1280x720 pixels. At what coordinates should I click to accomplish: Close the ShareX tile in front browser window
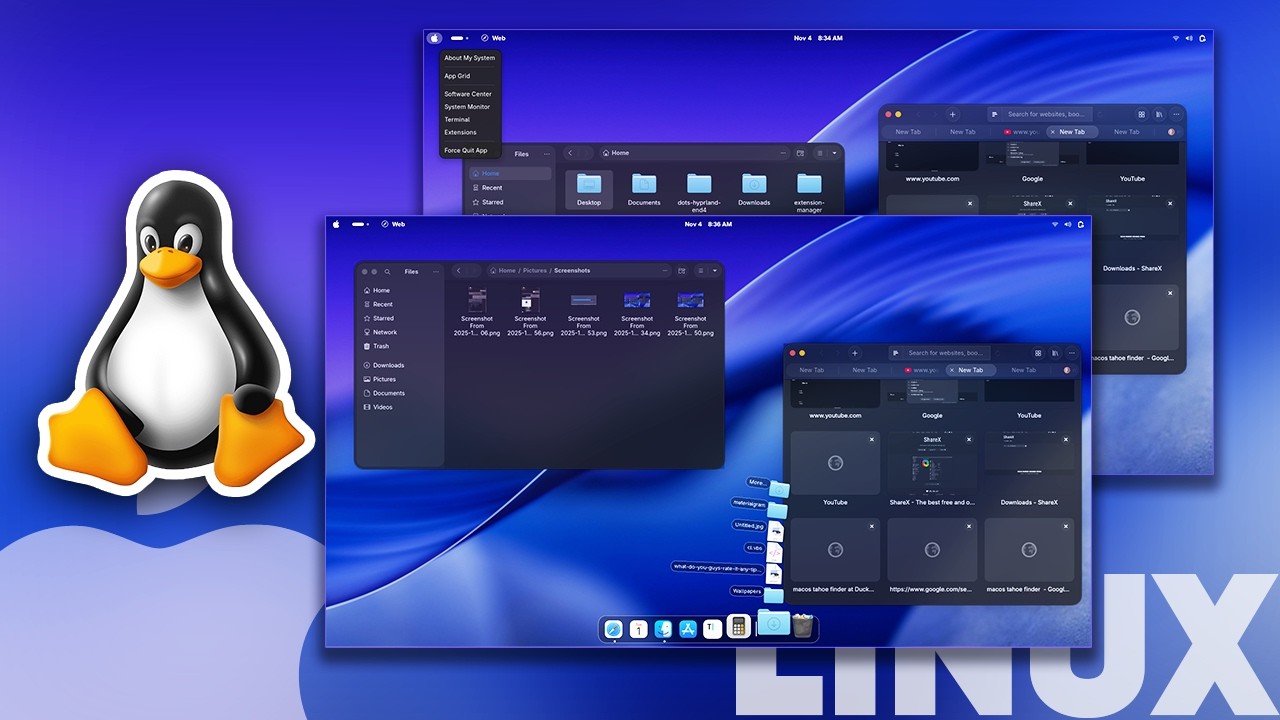pyautogui.click(x=969, y=439)
